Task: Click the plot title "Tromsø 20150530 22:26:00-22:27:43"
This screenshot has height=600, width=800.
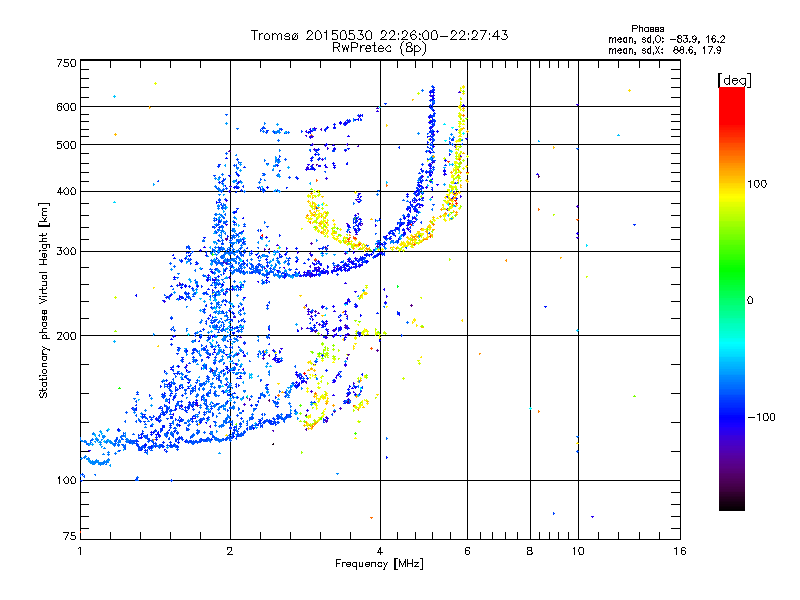Action: click(x=379, y=35)
